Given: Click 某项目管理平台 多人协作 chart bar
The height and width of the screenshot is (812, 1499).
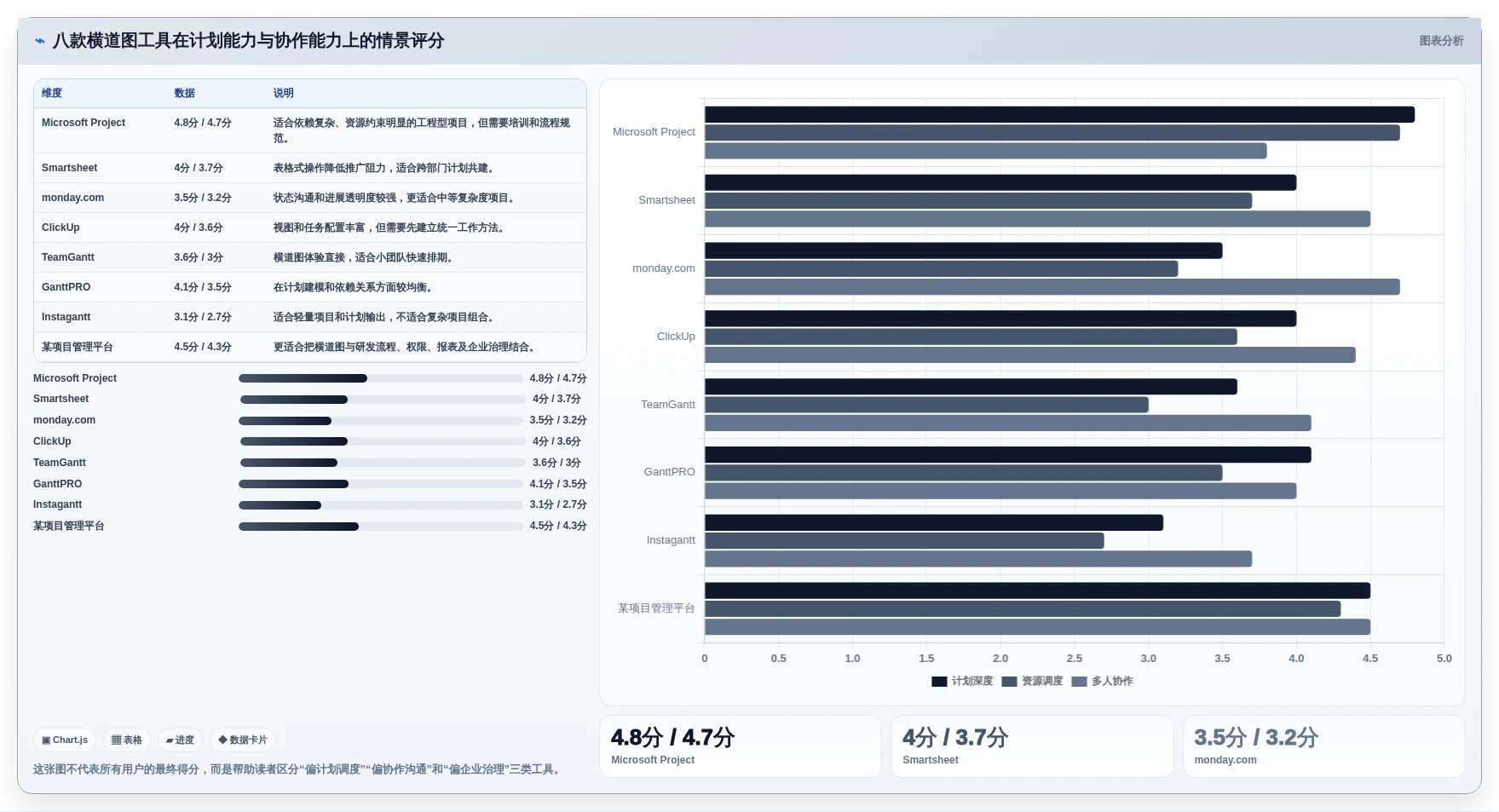Looking at the screenshot, I should tap(1037, 627).
